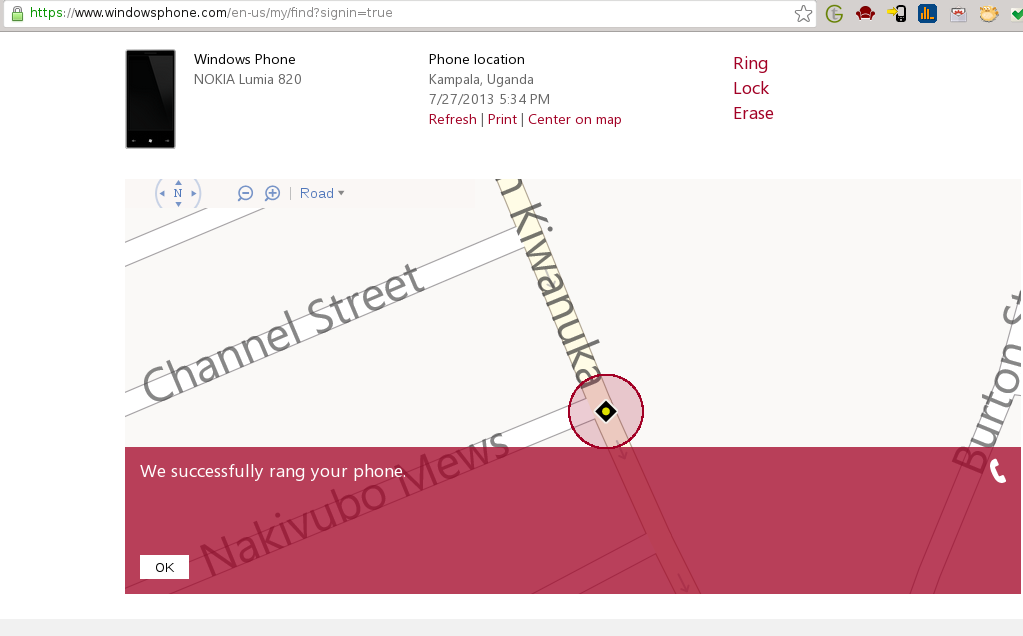The width and height of the screenshot is (1023, 636).
Task: Click the Nokia Lumia phone thumbnail
Action: pyautogui.click(x=151, y=99)
